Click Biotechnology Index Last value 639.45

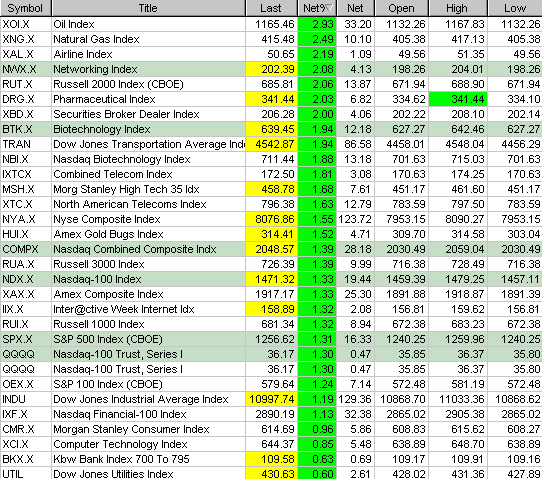271,129
